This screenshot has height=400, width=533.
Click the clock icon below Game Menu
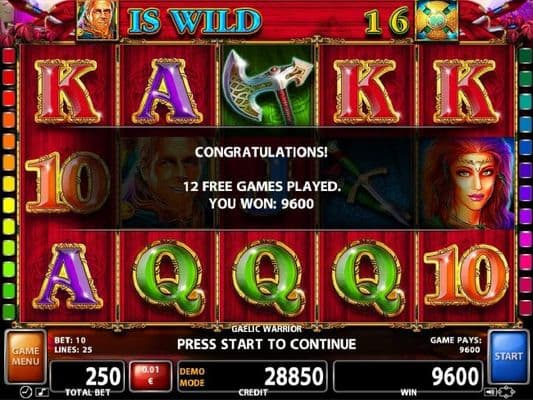(x=25, y=393)
